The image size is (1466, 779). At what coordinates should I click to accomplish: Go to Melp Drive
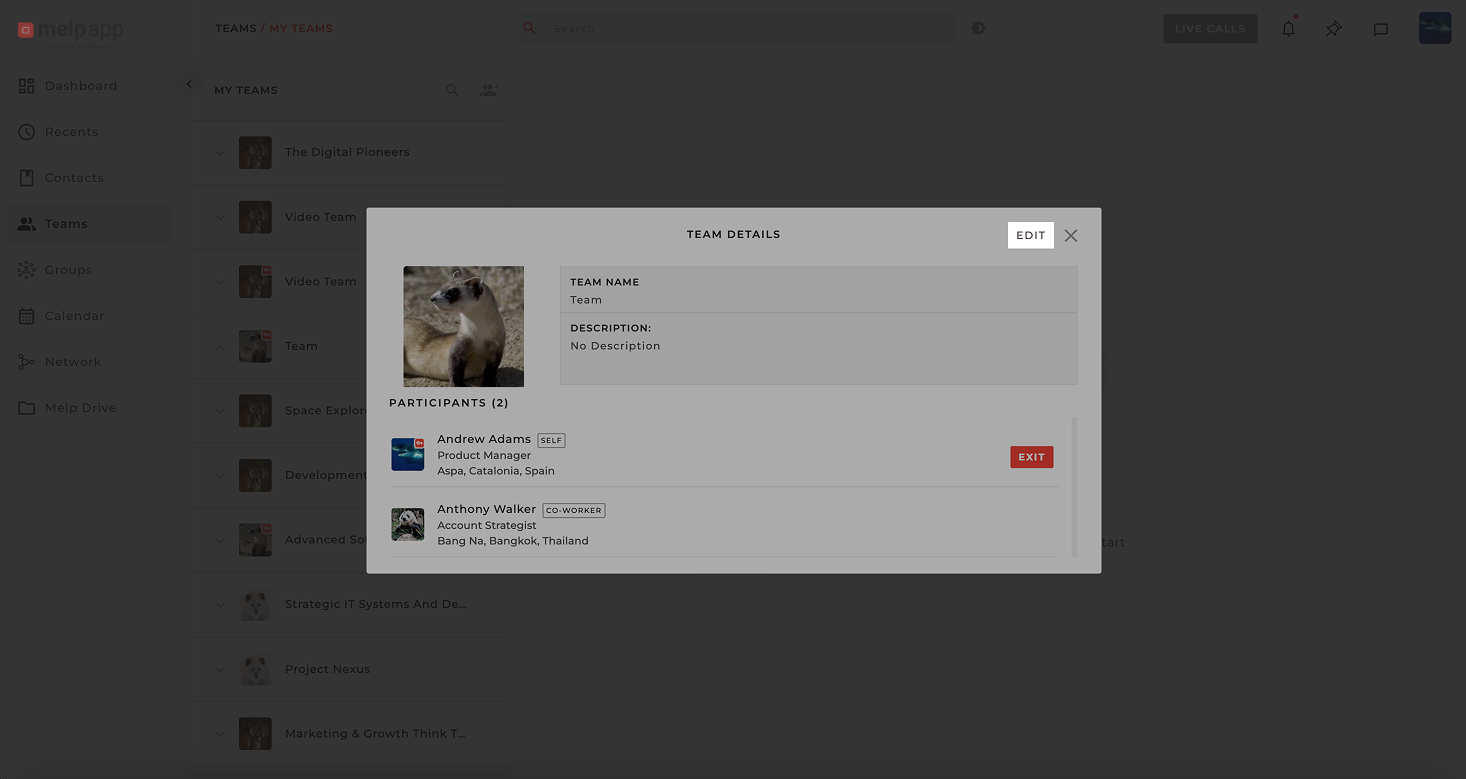click(x=80, y=408)
